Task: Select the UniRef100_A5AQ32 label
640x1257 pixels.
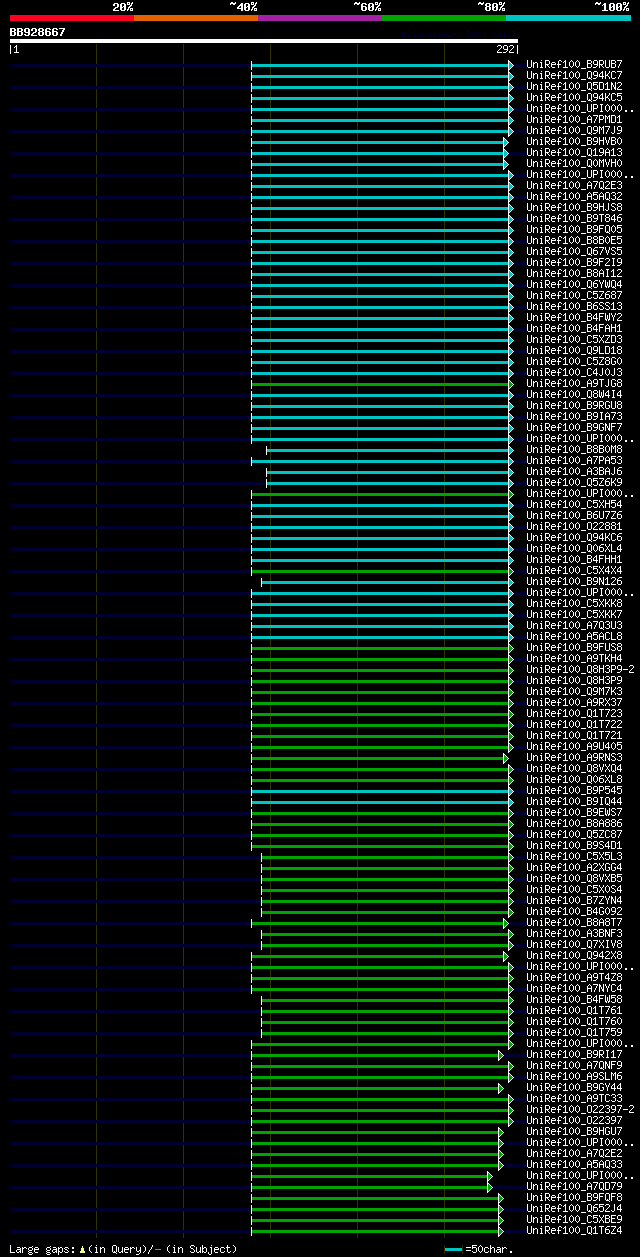Action: [574, 196]
